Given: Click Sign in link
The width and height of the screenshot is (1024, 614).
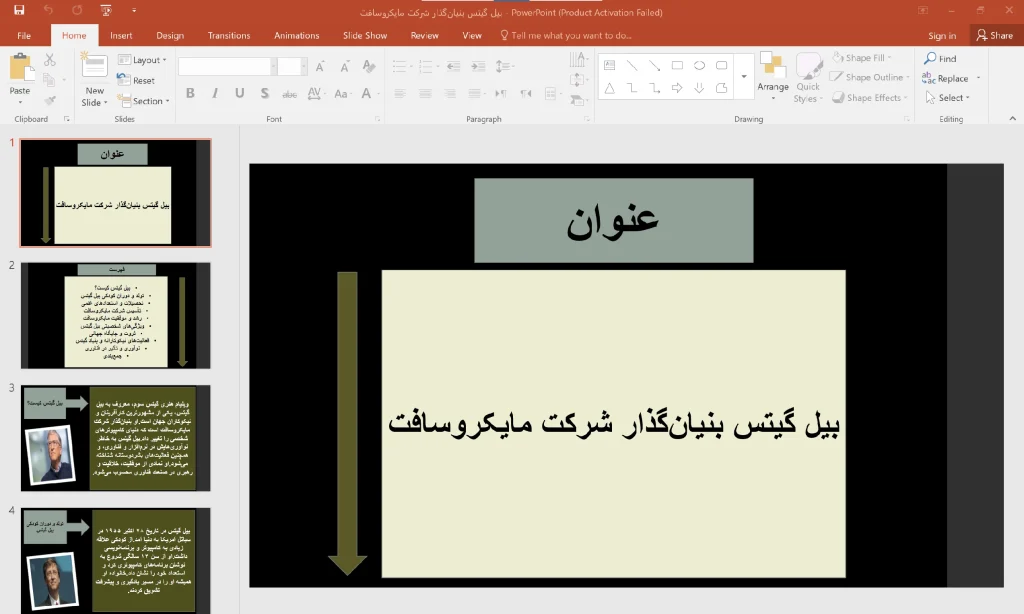Looking at the screenshot, I should 942,35.
